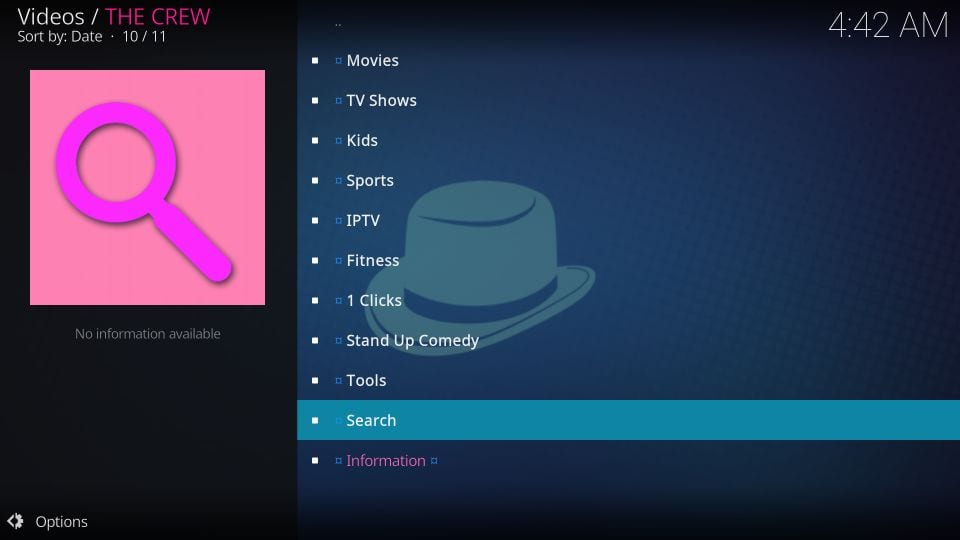Click the Options gear icon
Image resolution: width=960 pixels, height=540 pixels.
click(15, 521)
